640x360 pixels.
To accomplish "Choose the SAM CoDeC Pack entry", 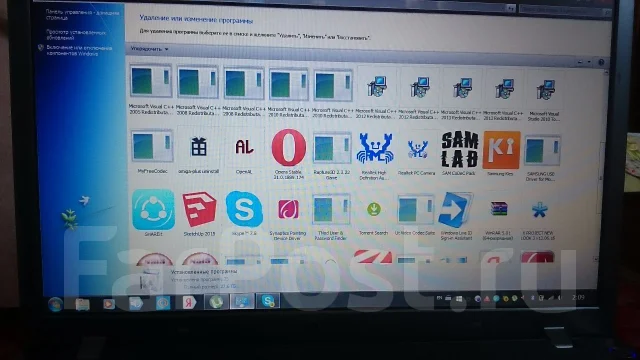I will (x=460, y=149).
